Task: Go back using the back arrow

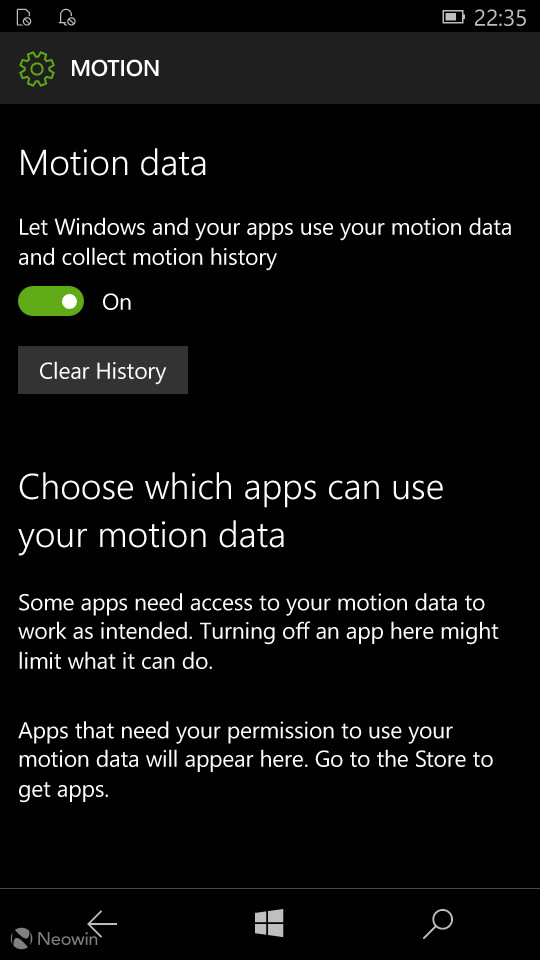Action: point(102,923)
